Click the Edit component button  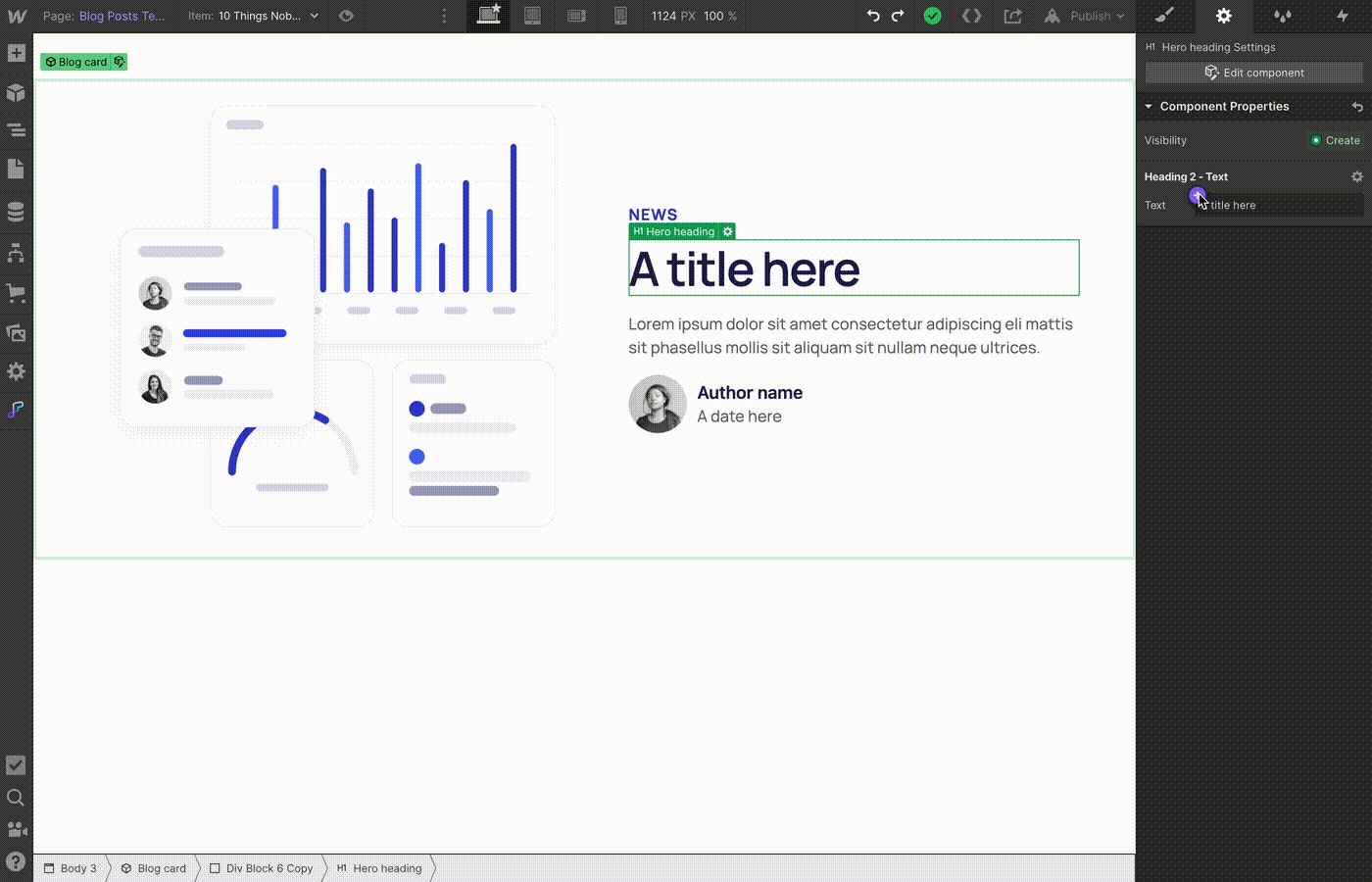tap(1253, 73)
